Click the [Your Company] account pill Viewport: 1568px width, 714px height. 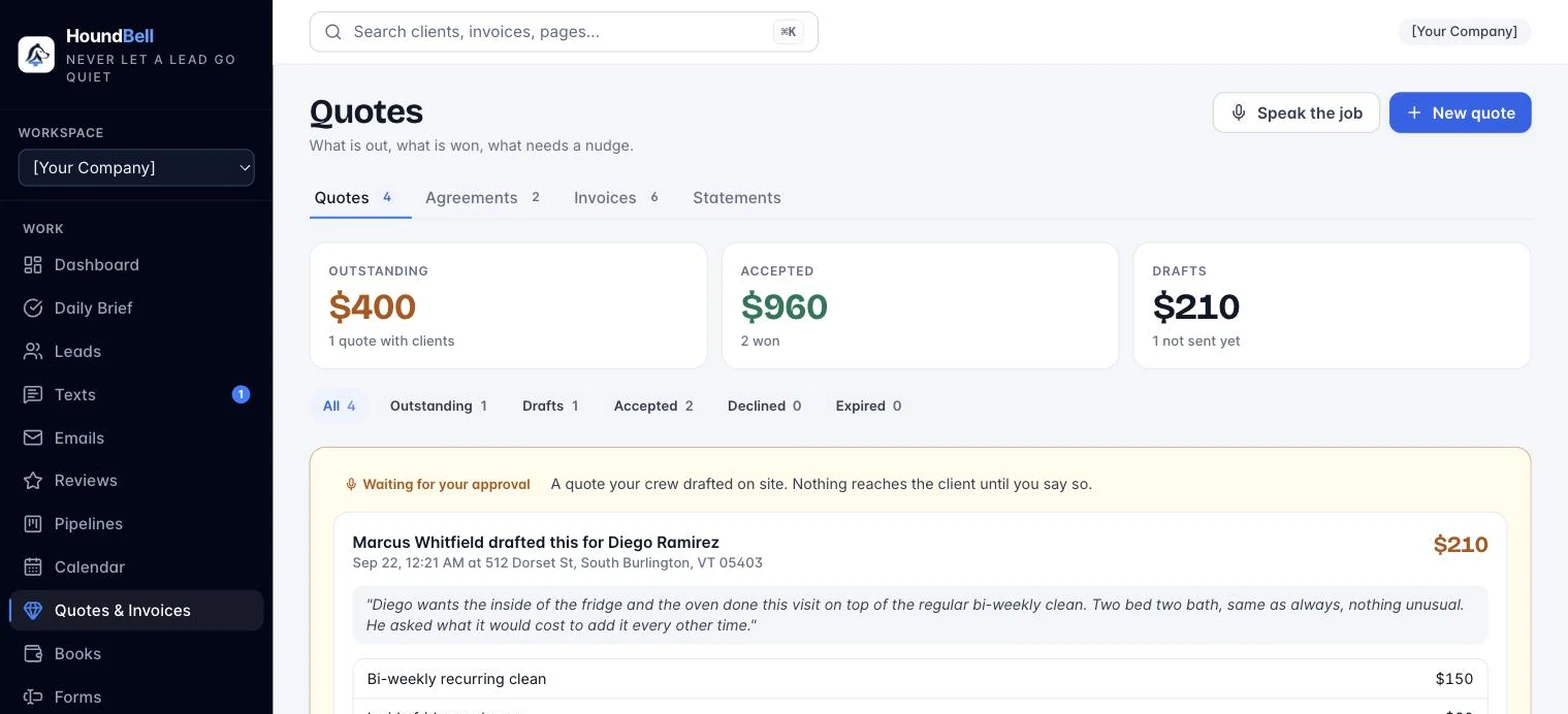pyautogui.click(x=1464, y=32)
